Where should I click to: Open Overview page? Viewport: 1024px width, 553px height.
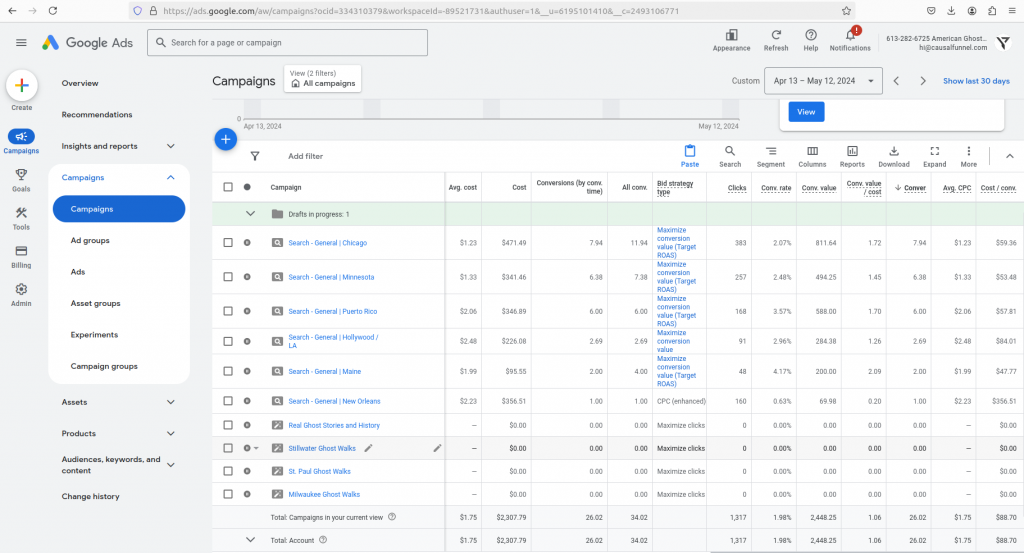[x=80, y=84]
